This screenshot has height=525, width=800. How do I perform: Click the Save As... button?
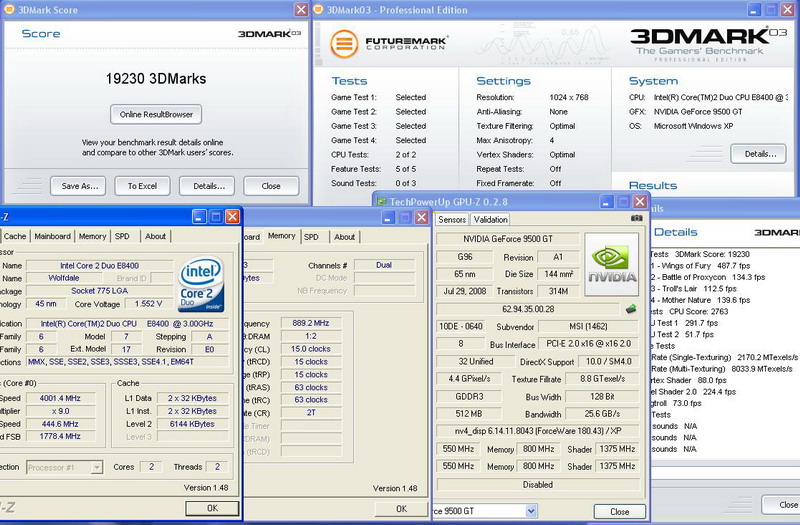pyautogui.click(x=78, y=186)
